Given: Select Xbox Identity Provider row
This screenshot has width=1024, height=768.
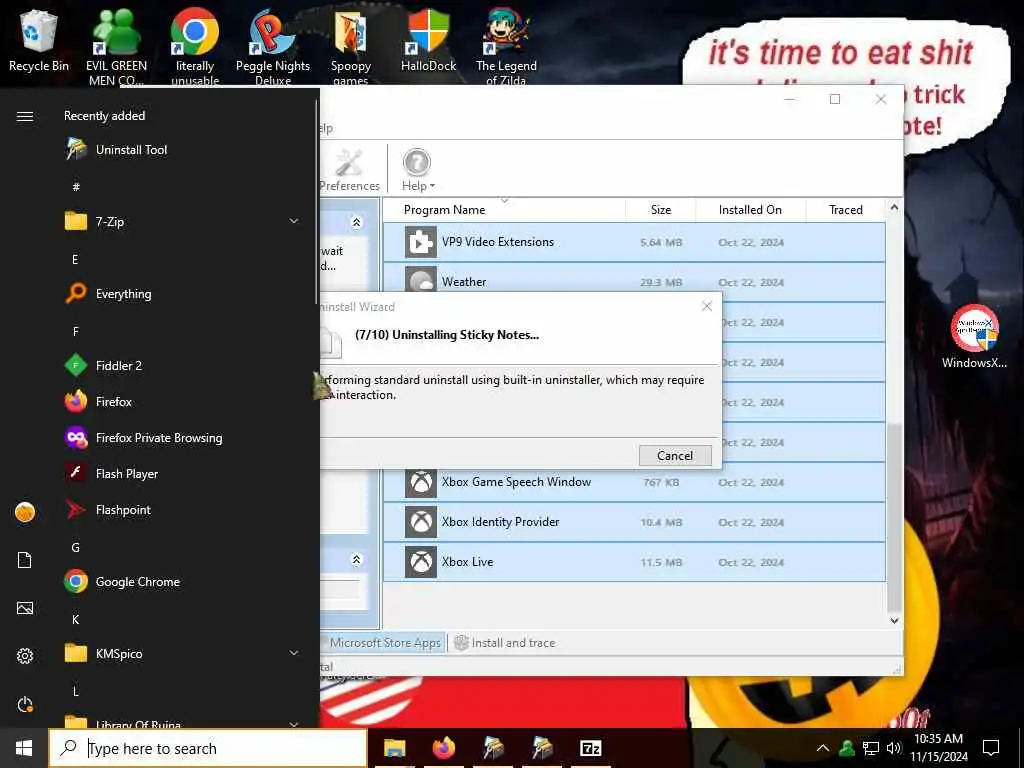Looking at the screenshot, I should tap(634, 522).
